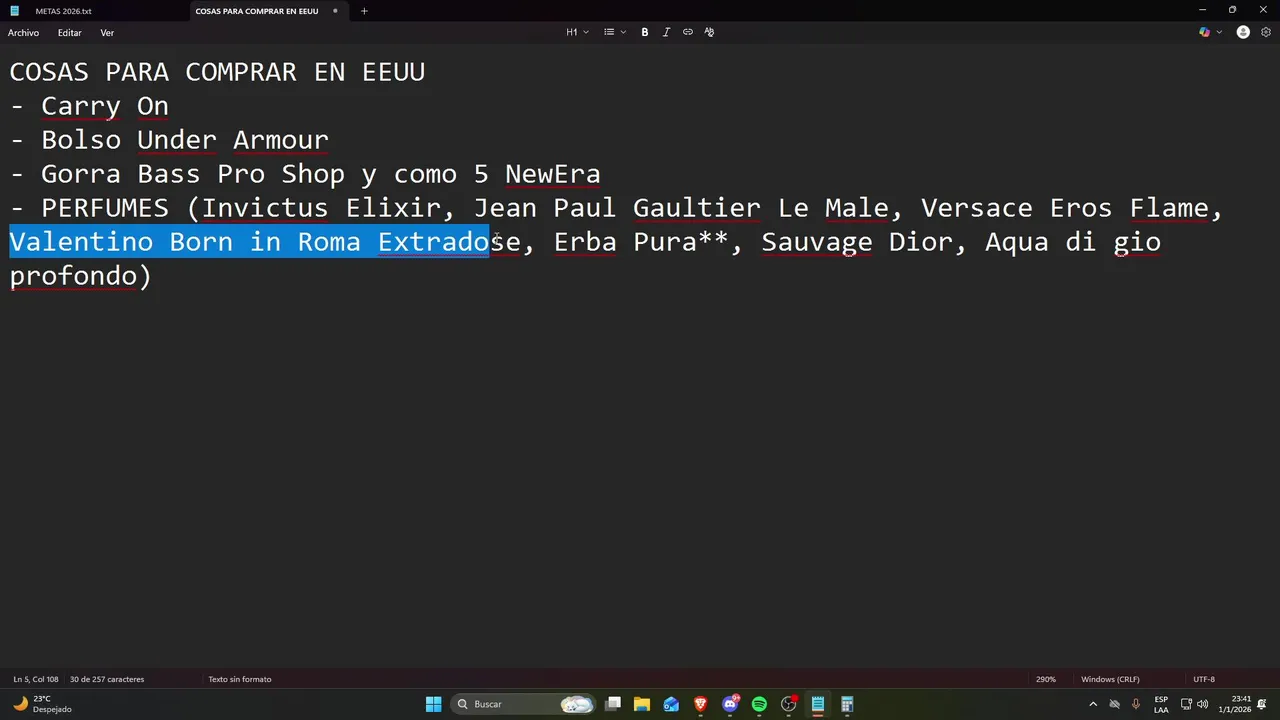This screenshot has height=720, width=1280.
Task: Click the 290% zoom level in status bar
Action: (x=1046, y=679)
